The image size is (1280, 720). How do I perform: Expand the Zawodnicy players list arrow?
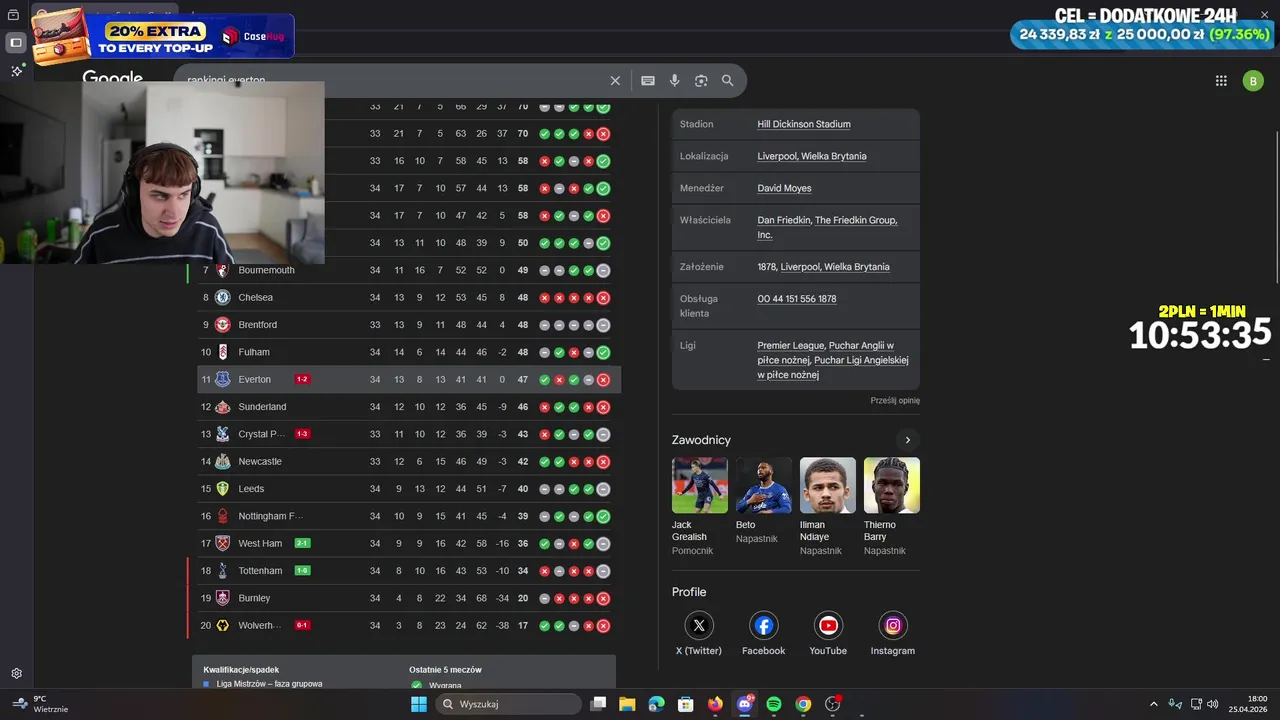pyautogui.click(x=907, y=440)
